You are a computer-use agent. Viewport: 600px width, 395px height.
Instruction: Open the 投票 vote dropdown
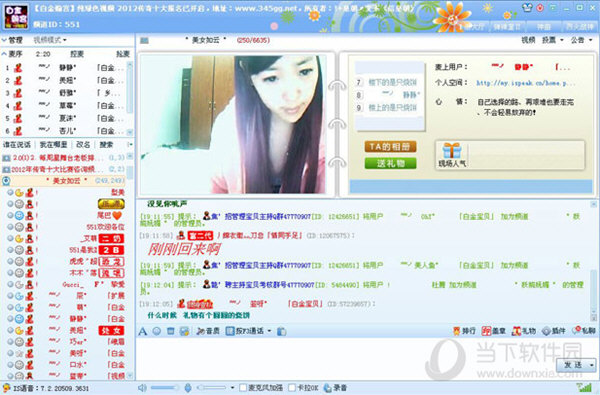pos(553,40)
